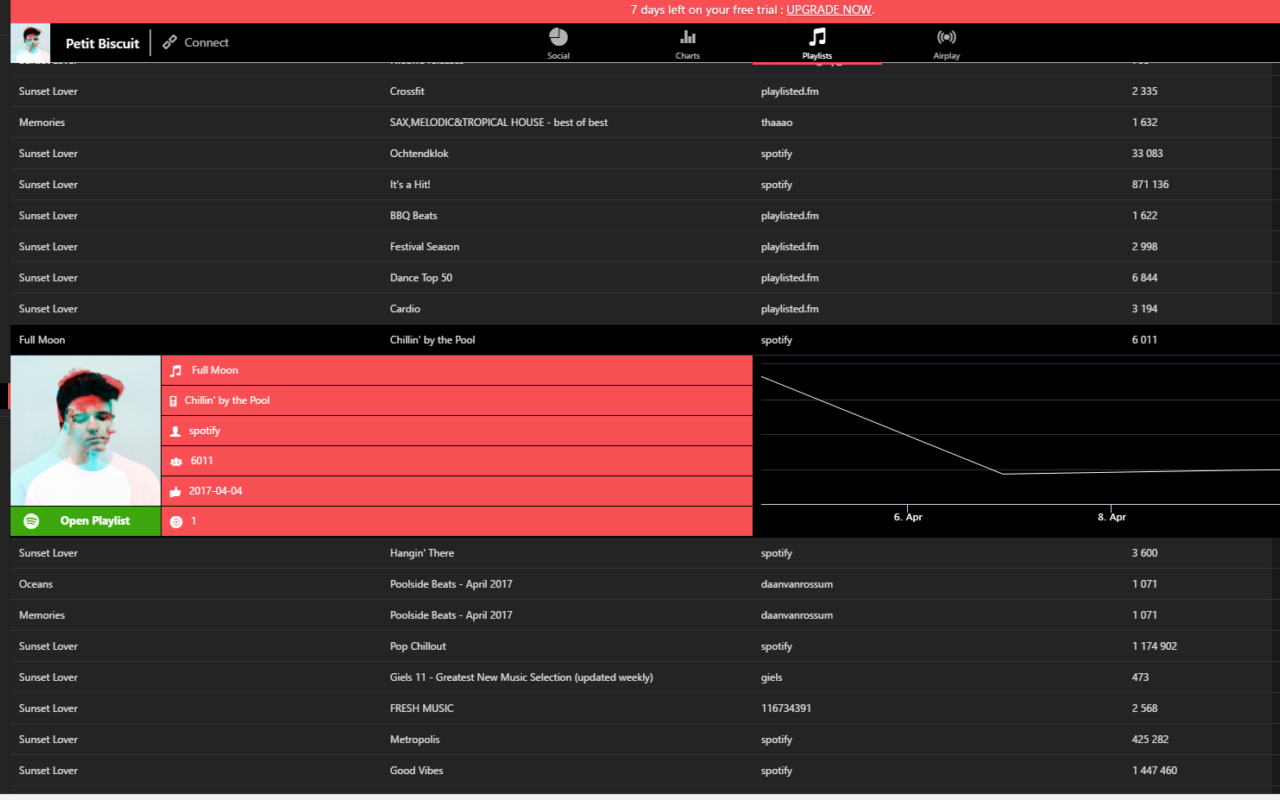
Task: Click the Connect link chain icon
Action: (x=170, y=42)
